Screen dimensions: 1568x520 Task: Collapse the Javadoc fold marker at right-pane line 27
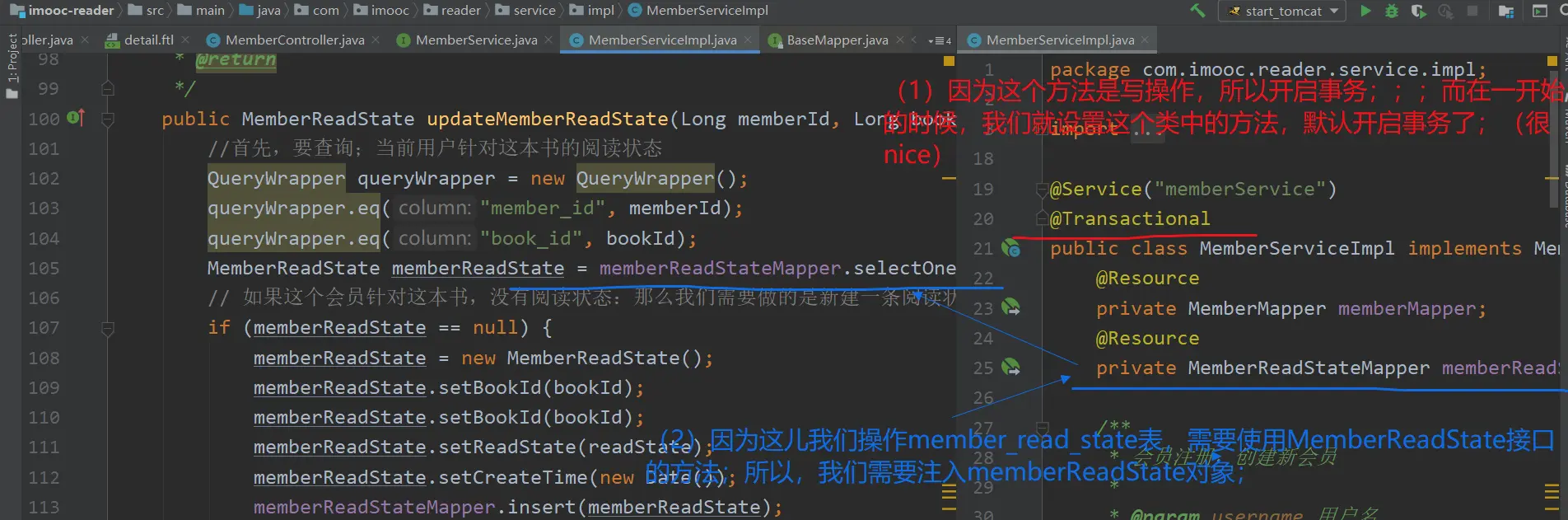(1042, 429)
